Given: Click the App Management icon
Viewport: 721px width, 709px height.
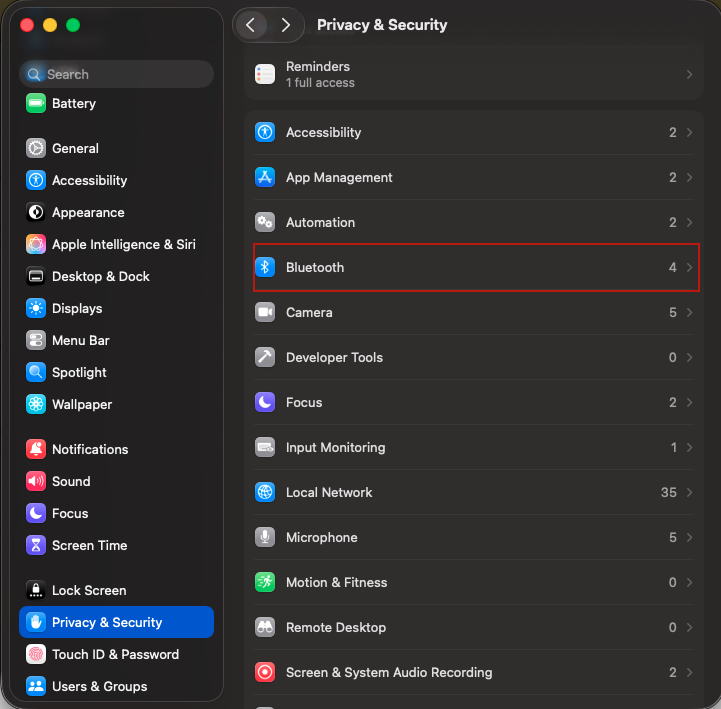Looking at the screenshot, I should pyautogui.click(x=265, y=177).
